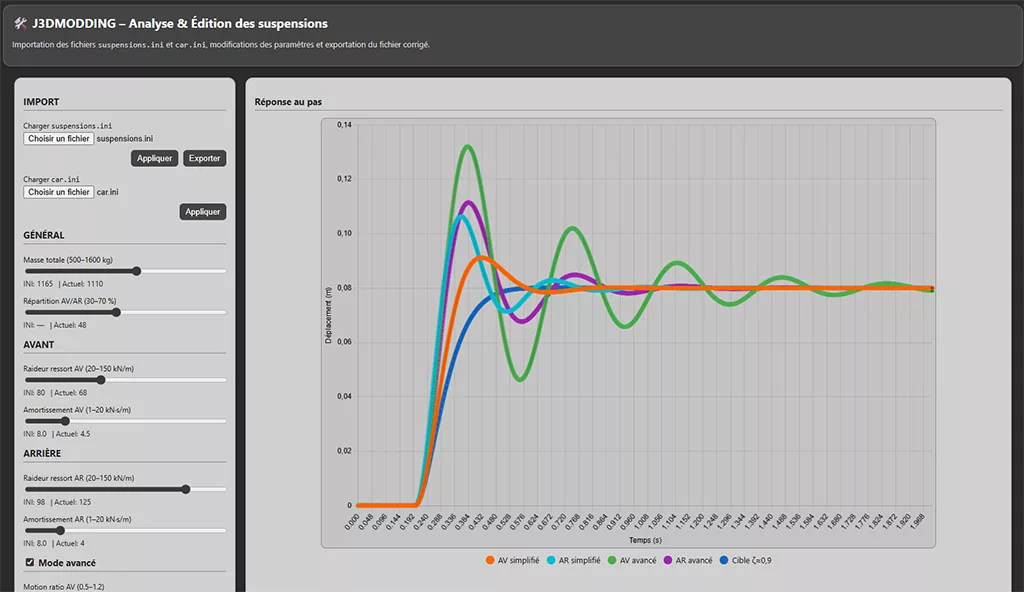1024x592 pixels.
Task: Click the Raideur ressort AV slider handle
Action: pos(101,380)
